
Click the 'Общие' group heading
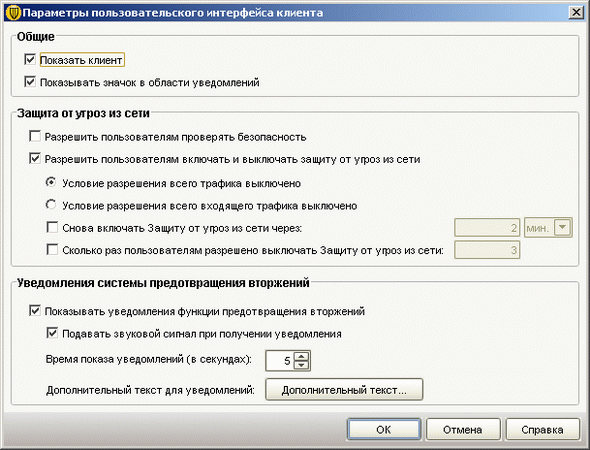36,36
